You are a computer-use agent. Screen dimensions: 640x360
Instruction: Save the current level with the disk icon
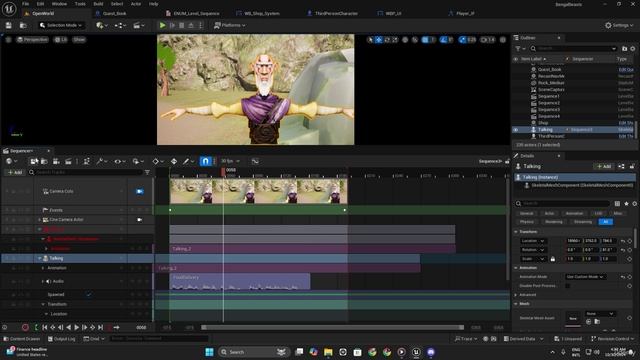(x=9, y=25)
